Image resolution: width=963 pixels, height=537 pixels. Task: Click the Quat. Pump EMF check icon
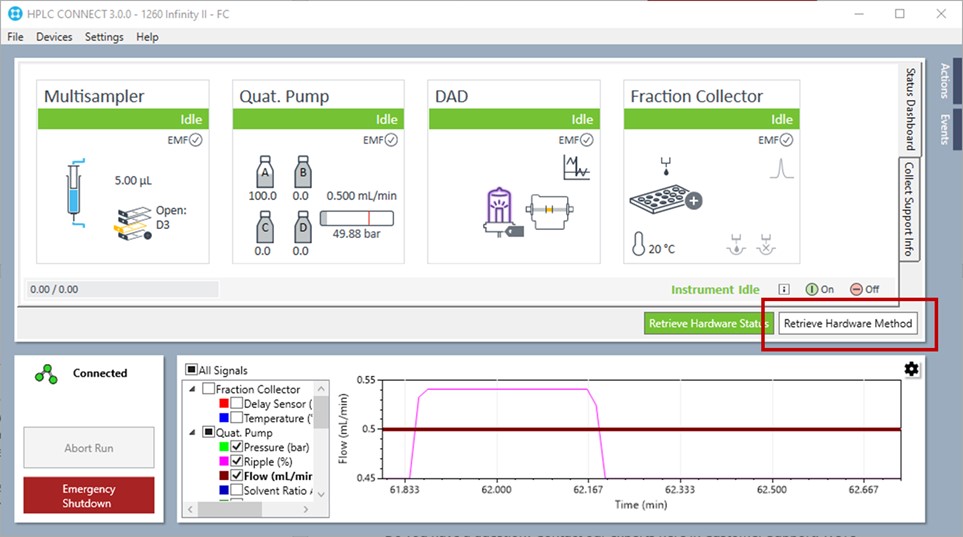[x=391, y=140]
